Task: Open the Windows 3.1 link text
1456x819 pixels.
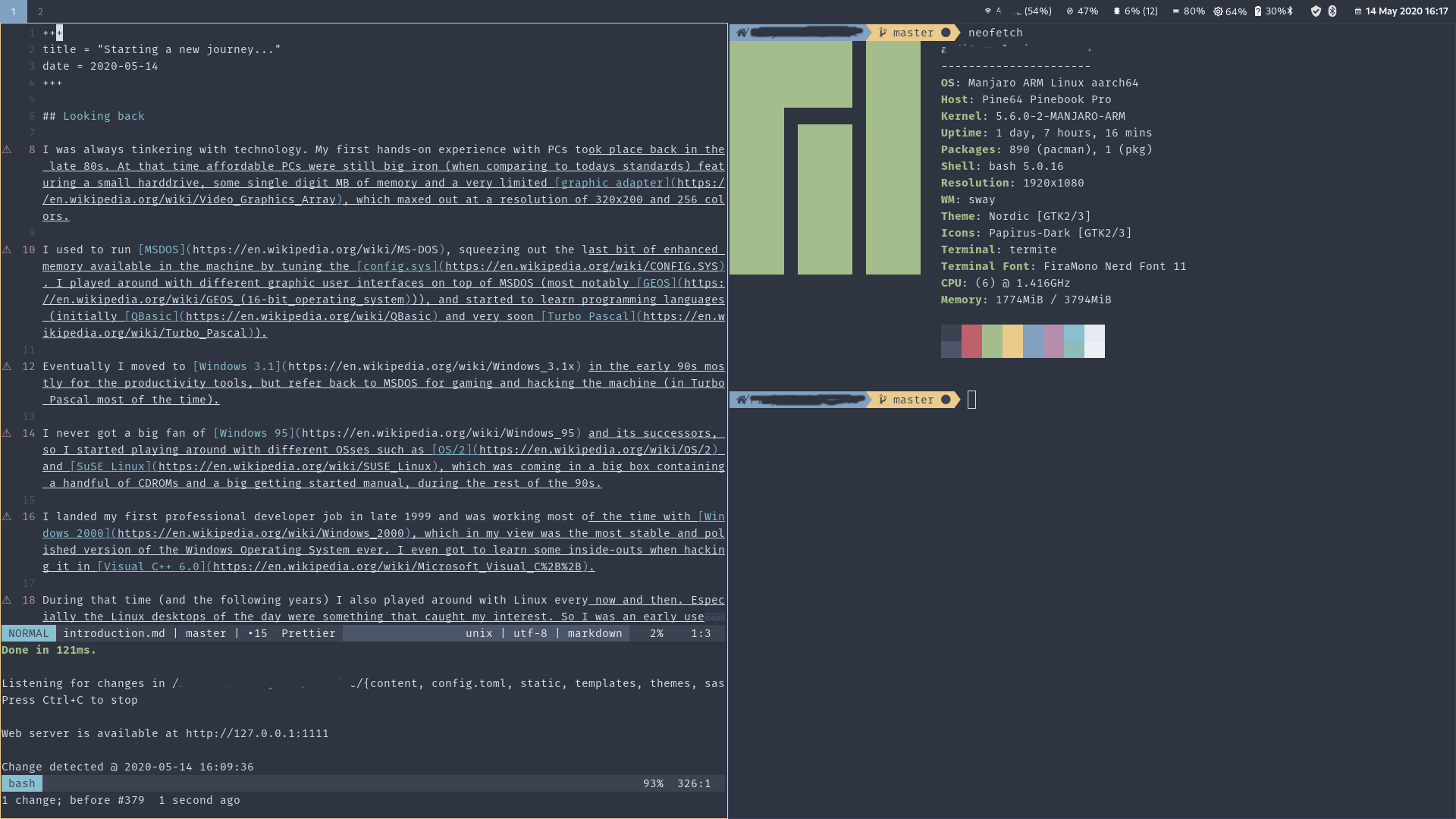Action: (237, 366)
